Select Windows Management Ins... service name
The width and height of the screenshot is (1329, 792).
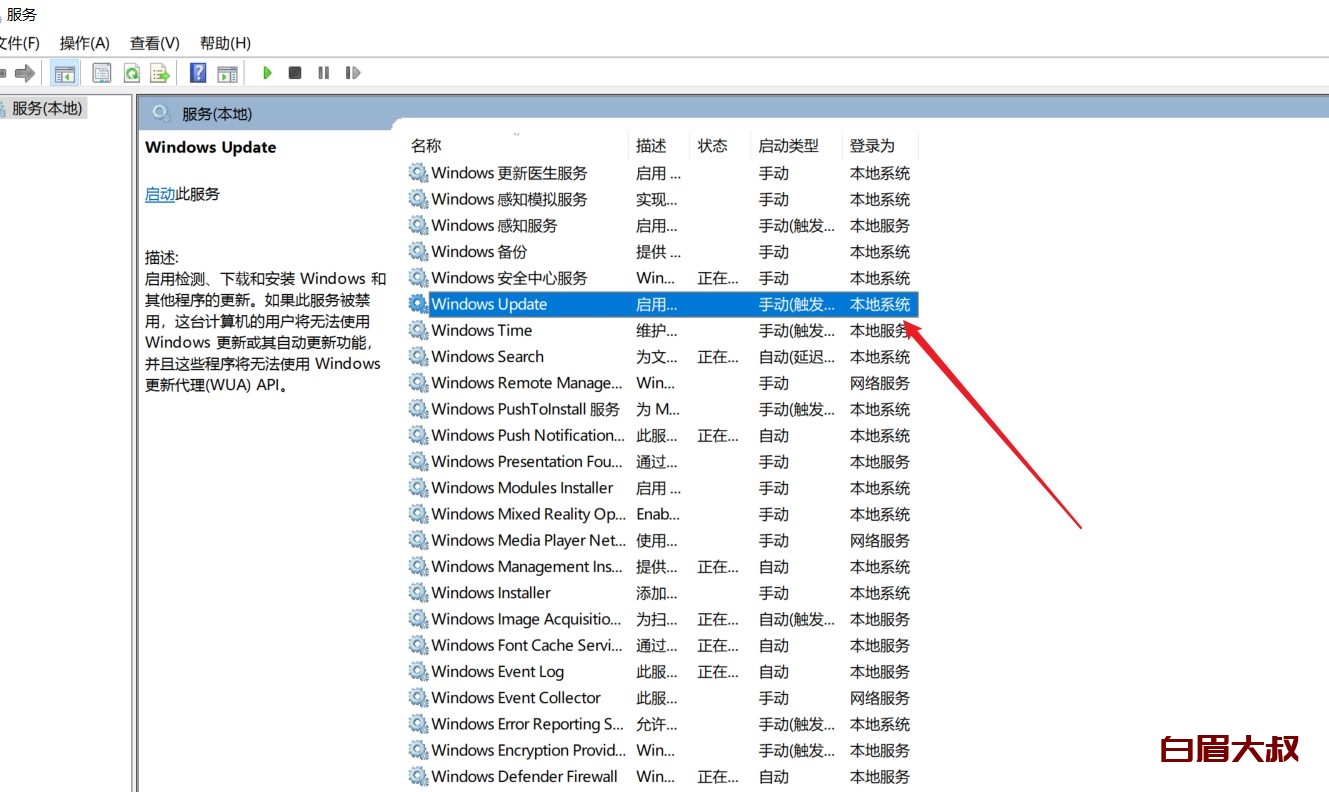pyautogui.click(x=527, y=567)
